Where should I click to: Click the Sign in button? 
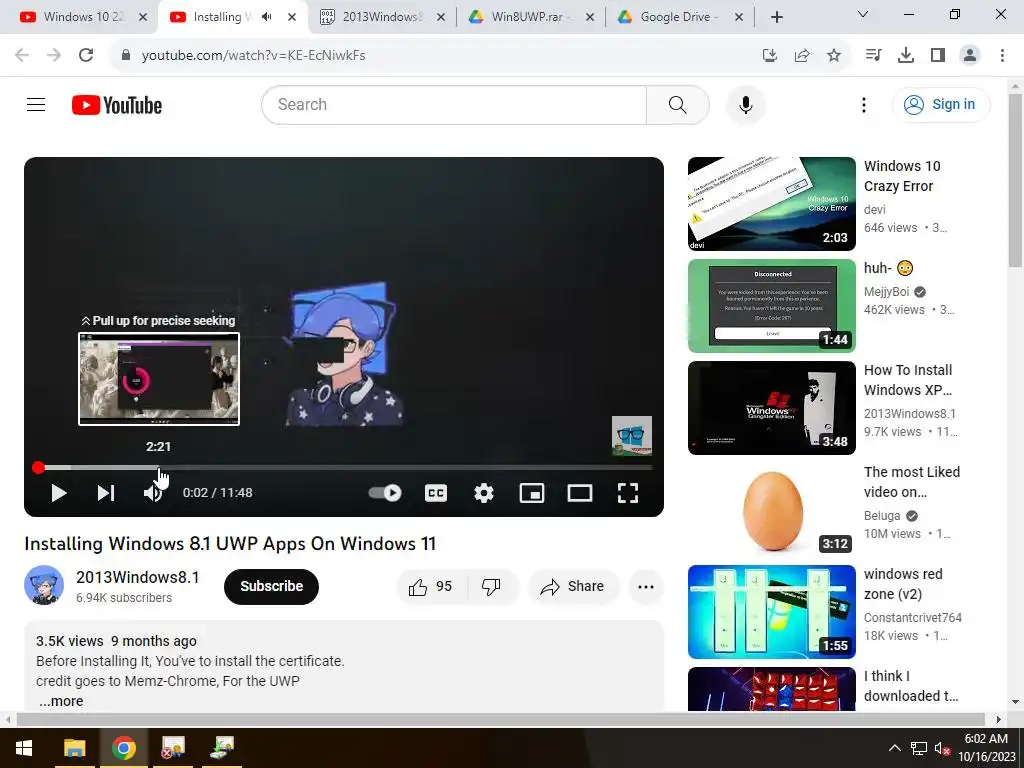pyautogui.click(x=941, y=104)
